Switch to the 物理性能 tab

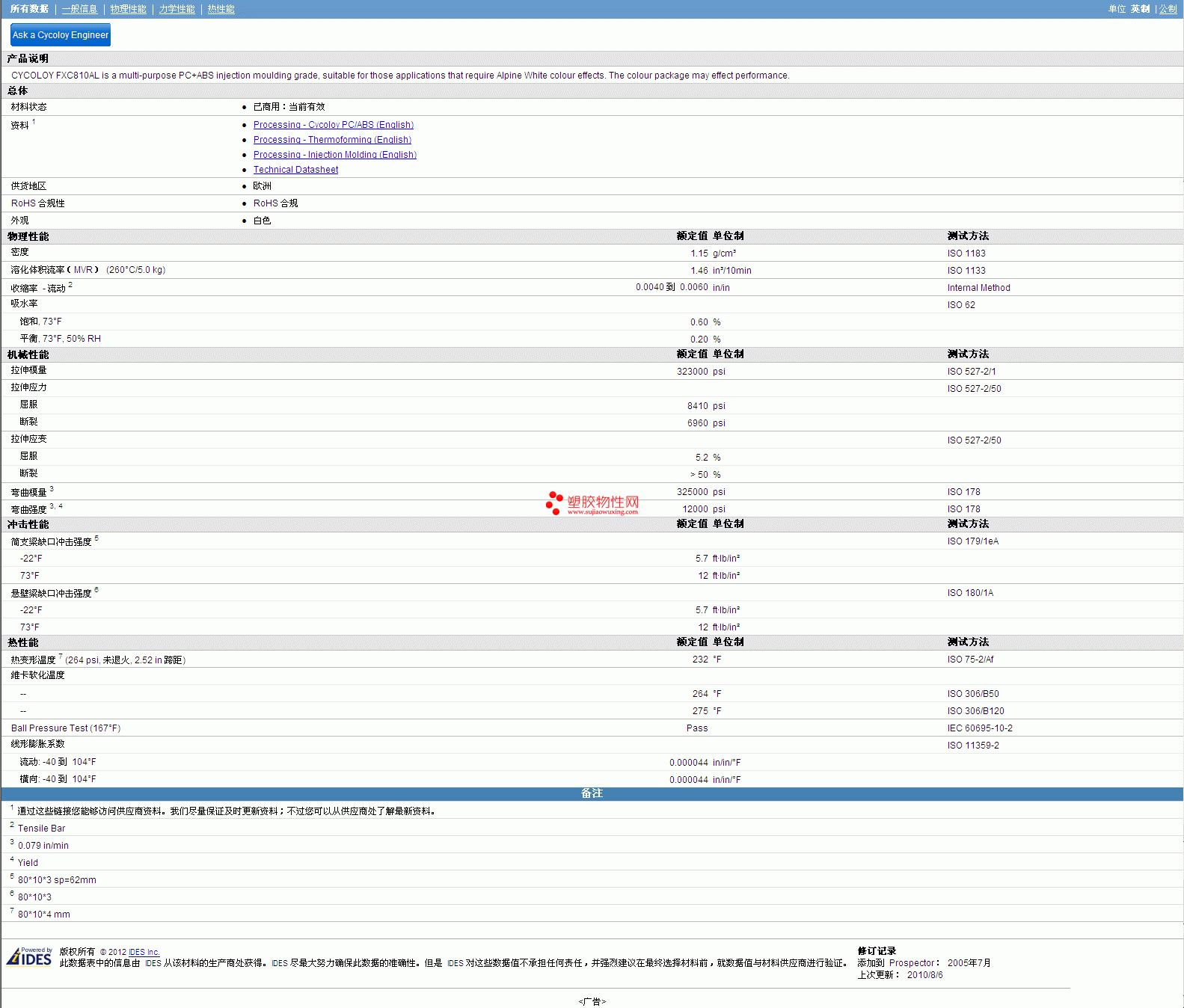128,9
